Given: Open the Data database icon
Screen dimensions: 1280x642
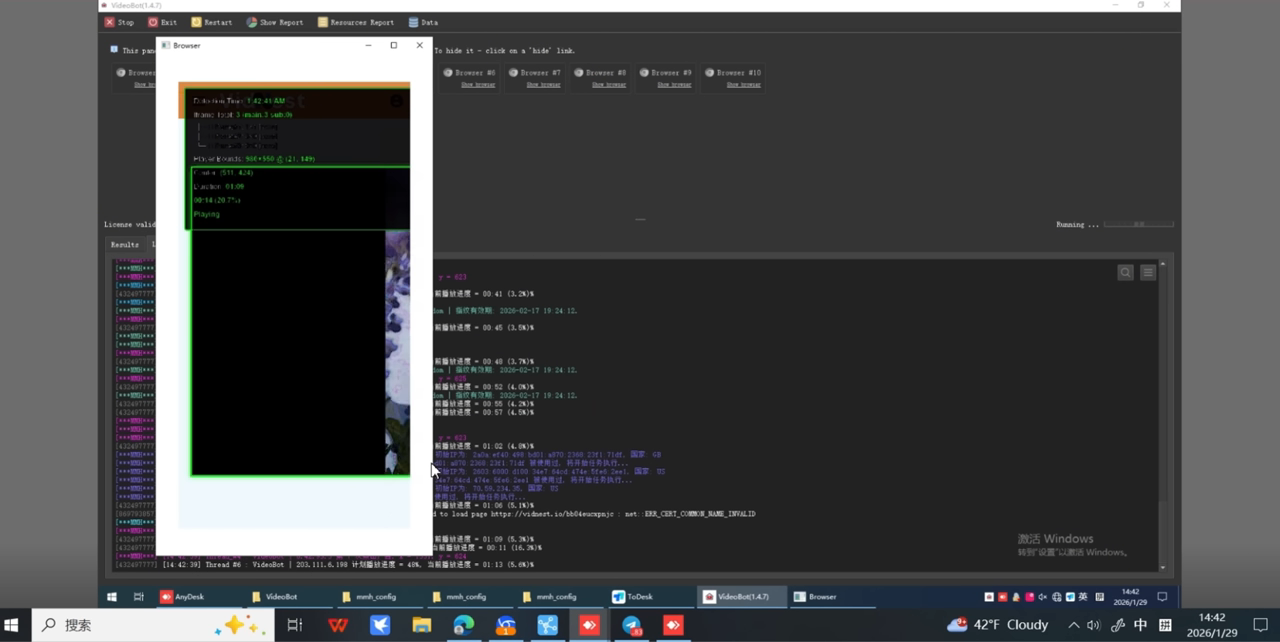Looking at the screenshot, I should [x=414, y=22].
